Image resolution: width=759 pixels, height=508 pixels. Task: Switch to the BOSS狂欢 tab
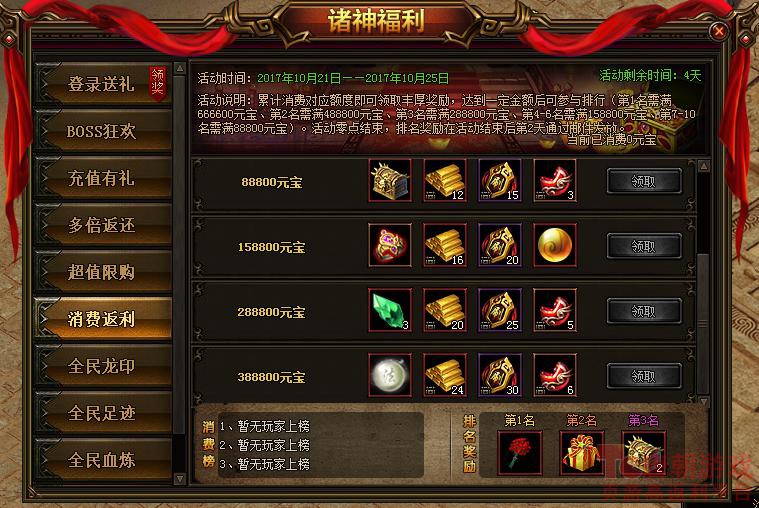coord(103,131)
